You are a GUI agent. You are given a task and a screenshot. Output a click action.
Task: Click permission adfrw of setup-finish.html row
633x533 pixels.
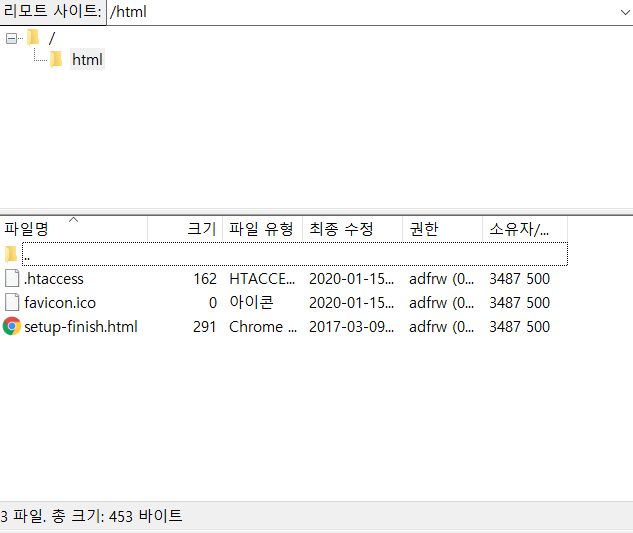[441, 327]
